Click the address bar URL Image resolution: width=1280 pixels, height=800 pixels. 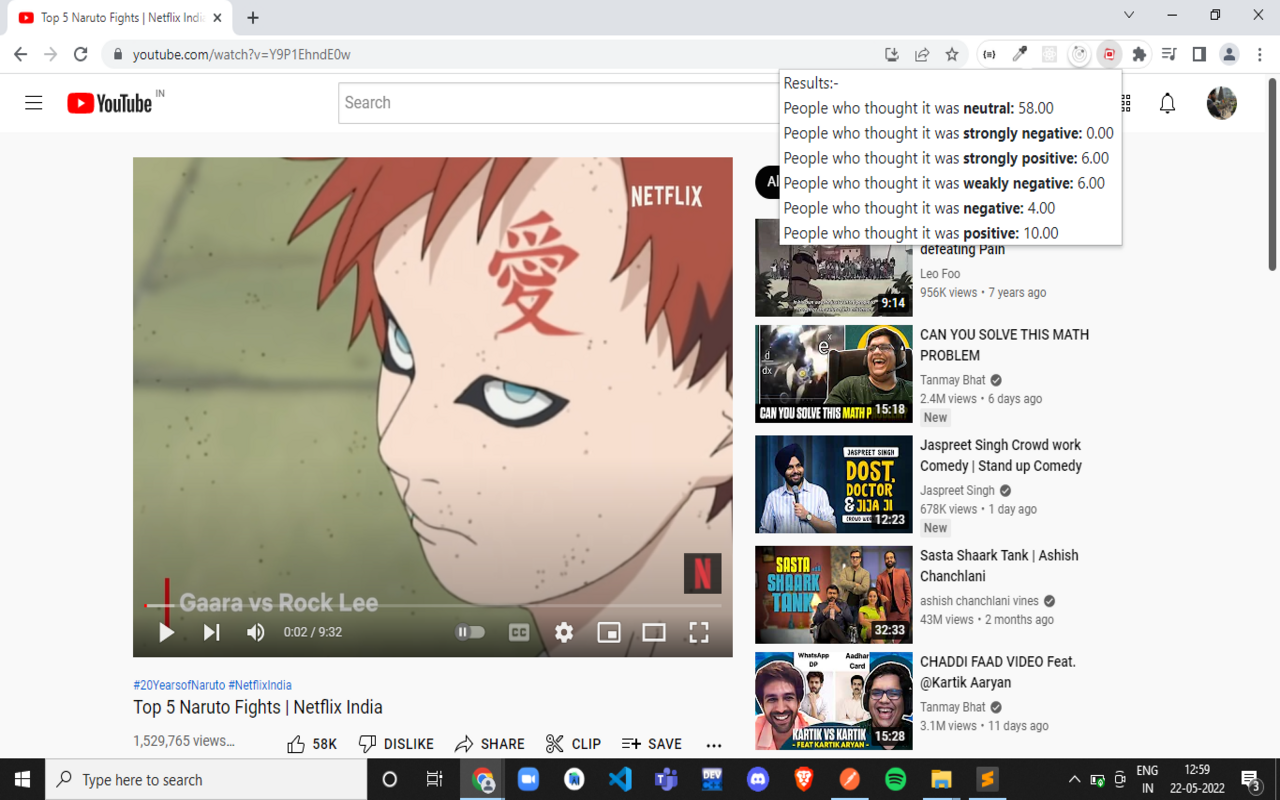[241, 55]
